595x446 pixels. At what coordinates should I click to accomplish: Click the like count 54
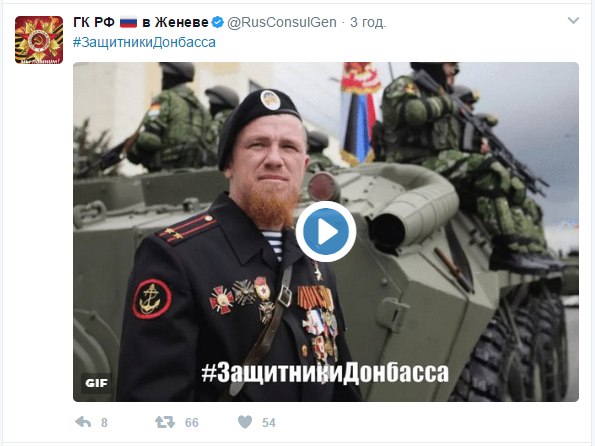(269, 422)
